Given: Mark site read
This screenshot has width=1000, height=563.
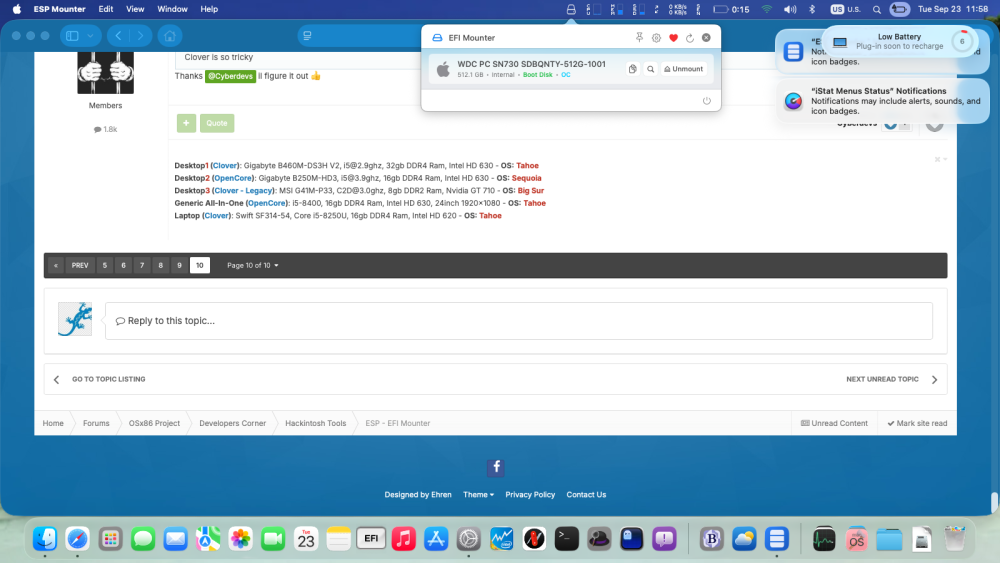Looking at the screenshot, I should point(917,423).
